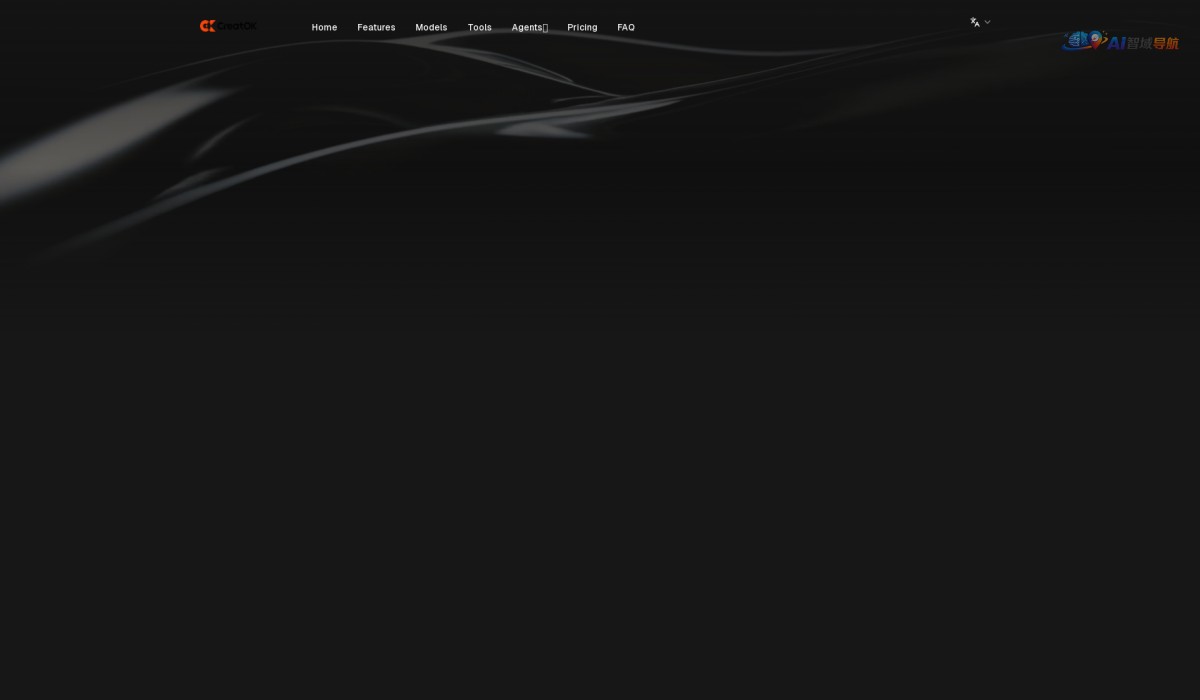Go to the Home page
1200x700 pixels.
coord(324,27)
